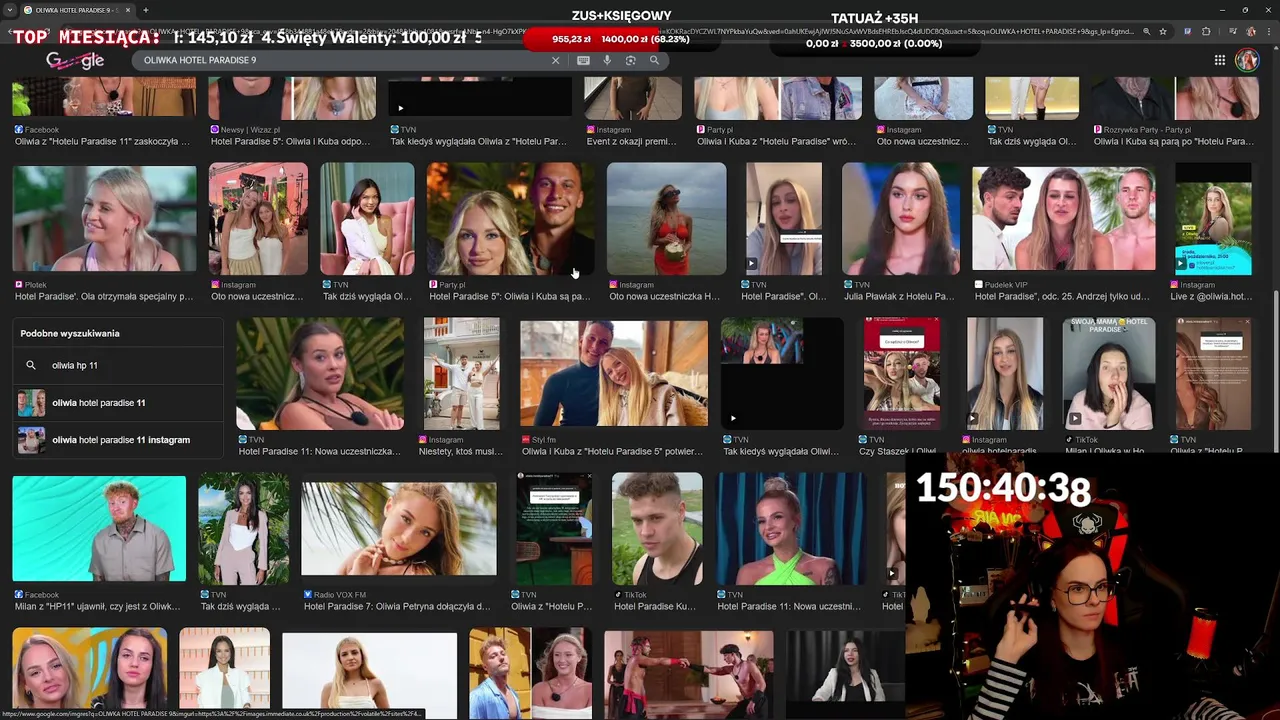The width and height of the screenshot is (1280, 720).
Task: Open Radio VOX FM 'Hotel Paradise 7: Oliwia Petryna' link
Action: [397, 606]
